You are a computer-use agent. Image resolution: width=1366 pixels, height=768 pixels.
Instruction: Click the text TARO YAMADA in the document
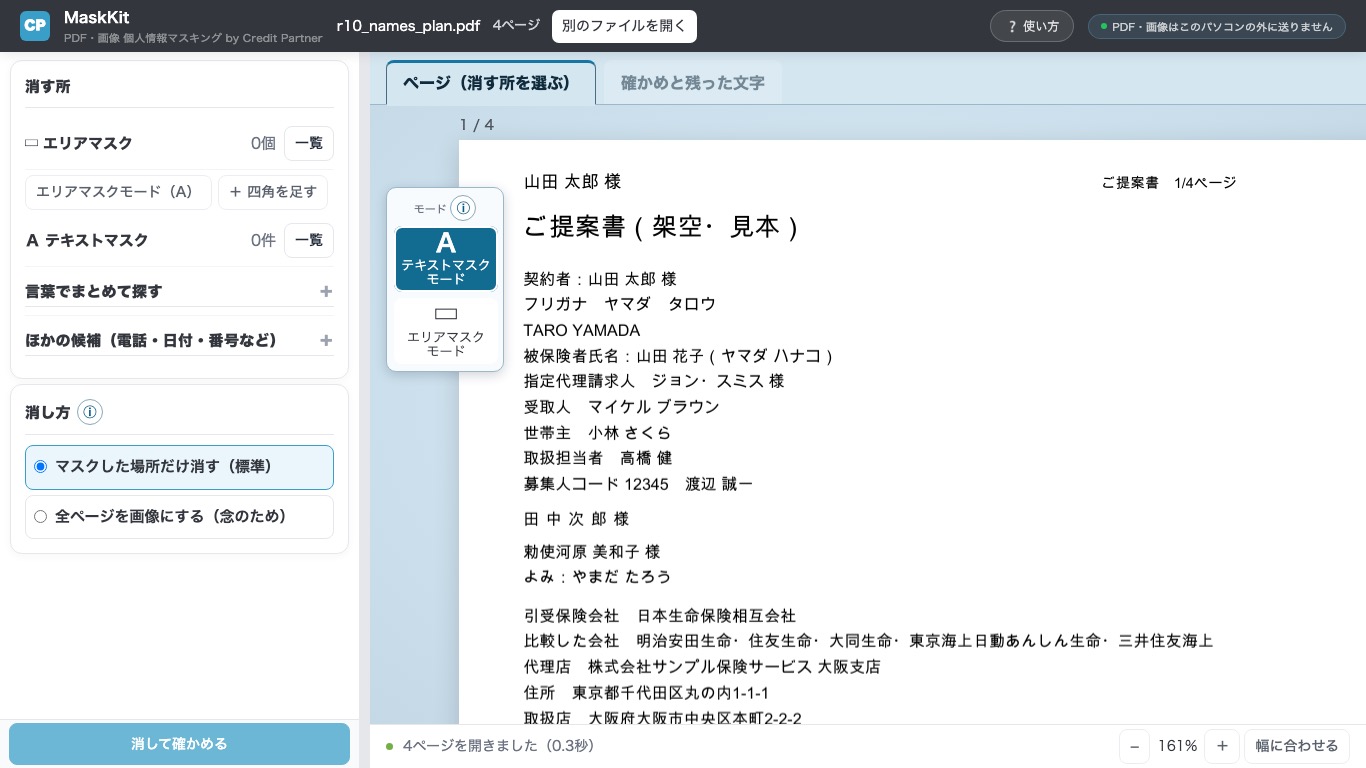[582, 330]
